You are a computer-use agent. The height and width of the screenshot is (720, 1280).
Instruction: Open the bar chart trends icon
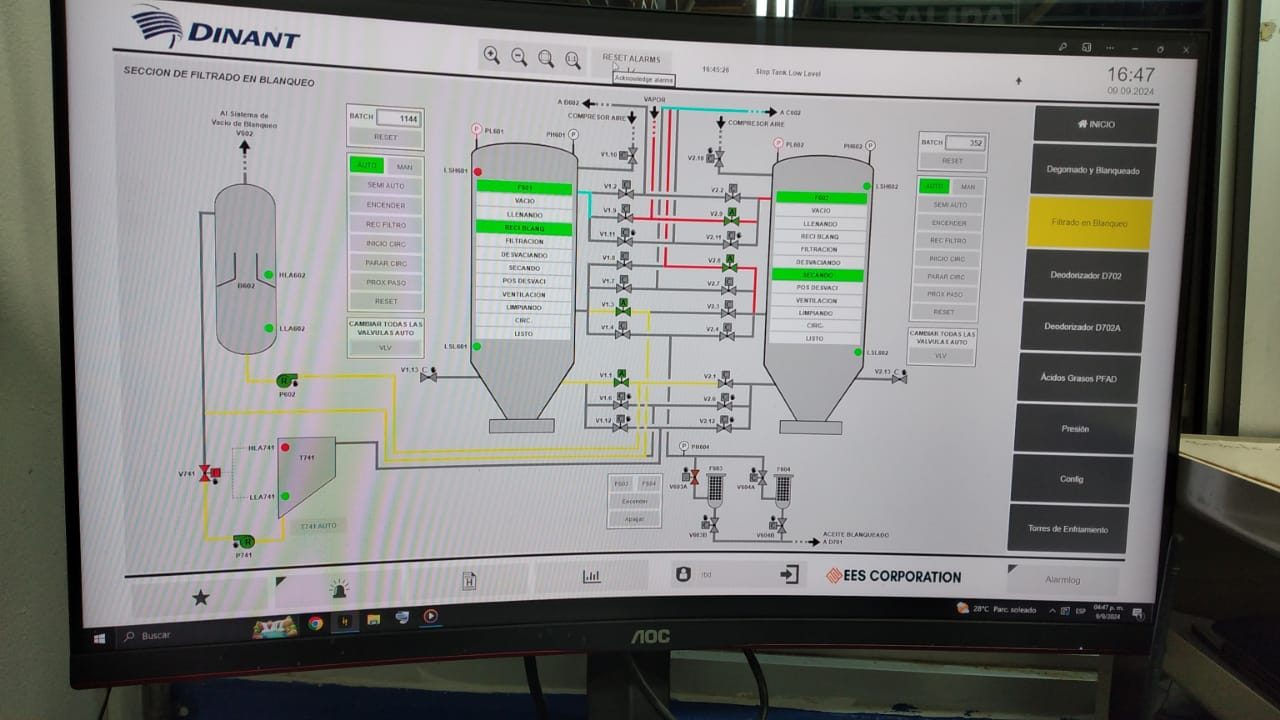pos(591,576)
